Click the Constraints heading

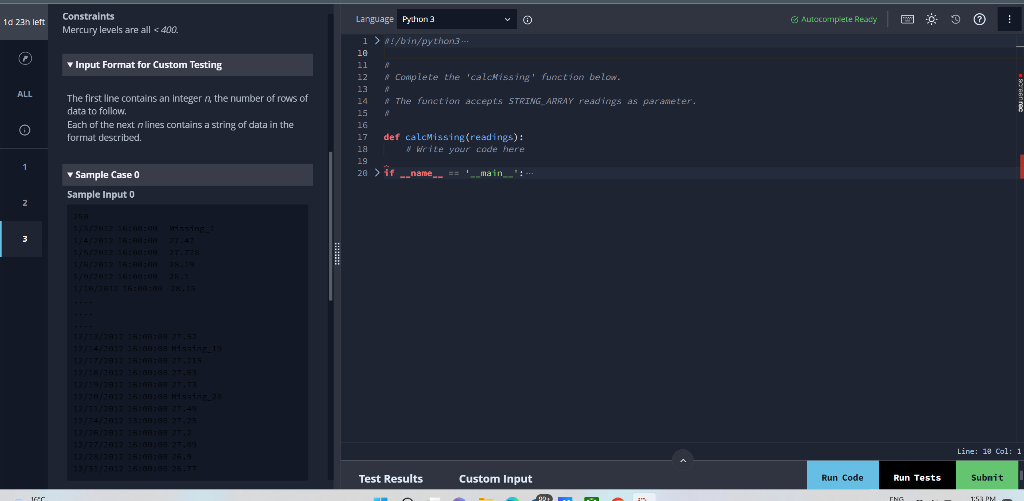point(88,16)
